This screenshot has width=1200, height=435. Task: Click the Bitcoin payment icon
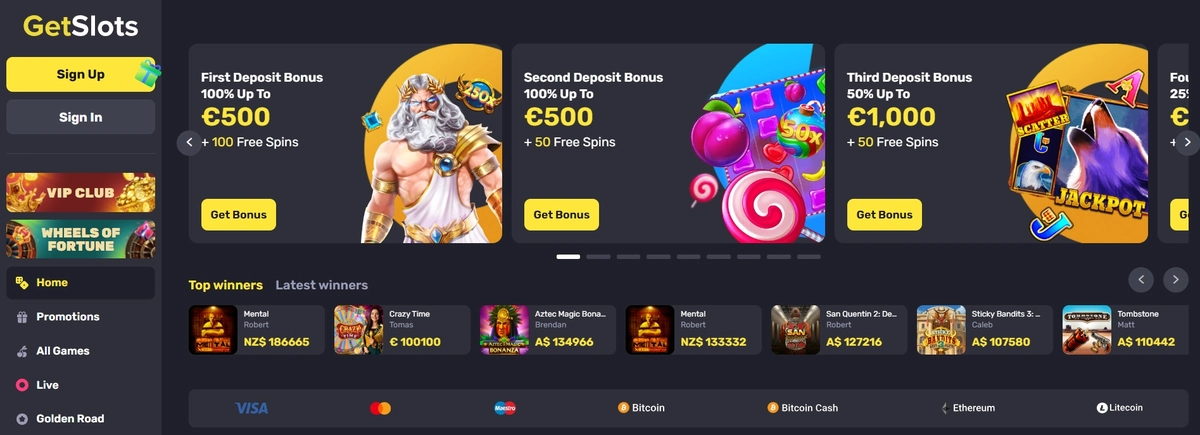[x=623, y=408]
